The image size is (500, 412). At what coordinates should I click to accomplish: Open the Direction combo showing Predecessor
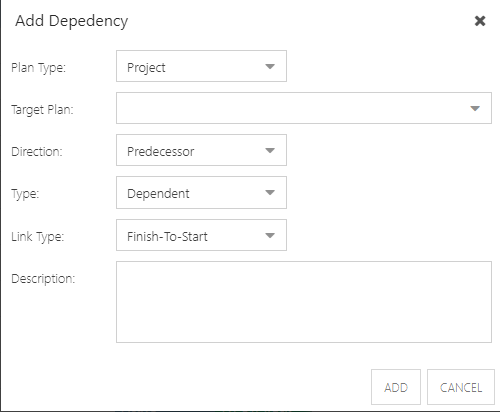201,150
